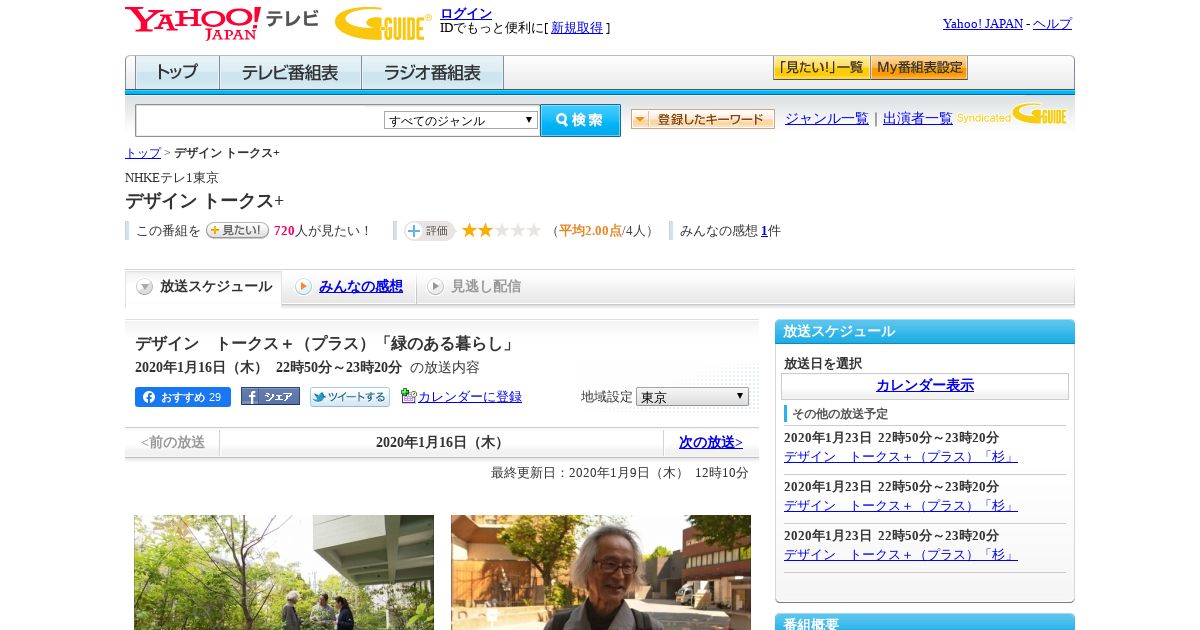Open the 出演者一覧 link
The width and height of the screenshot is (1200, 630).
click(918, 119)
